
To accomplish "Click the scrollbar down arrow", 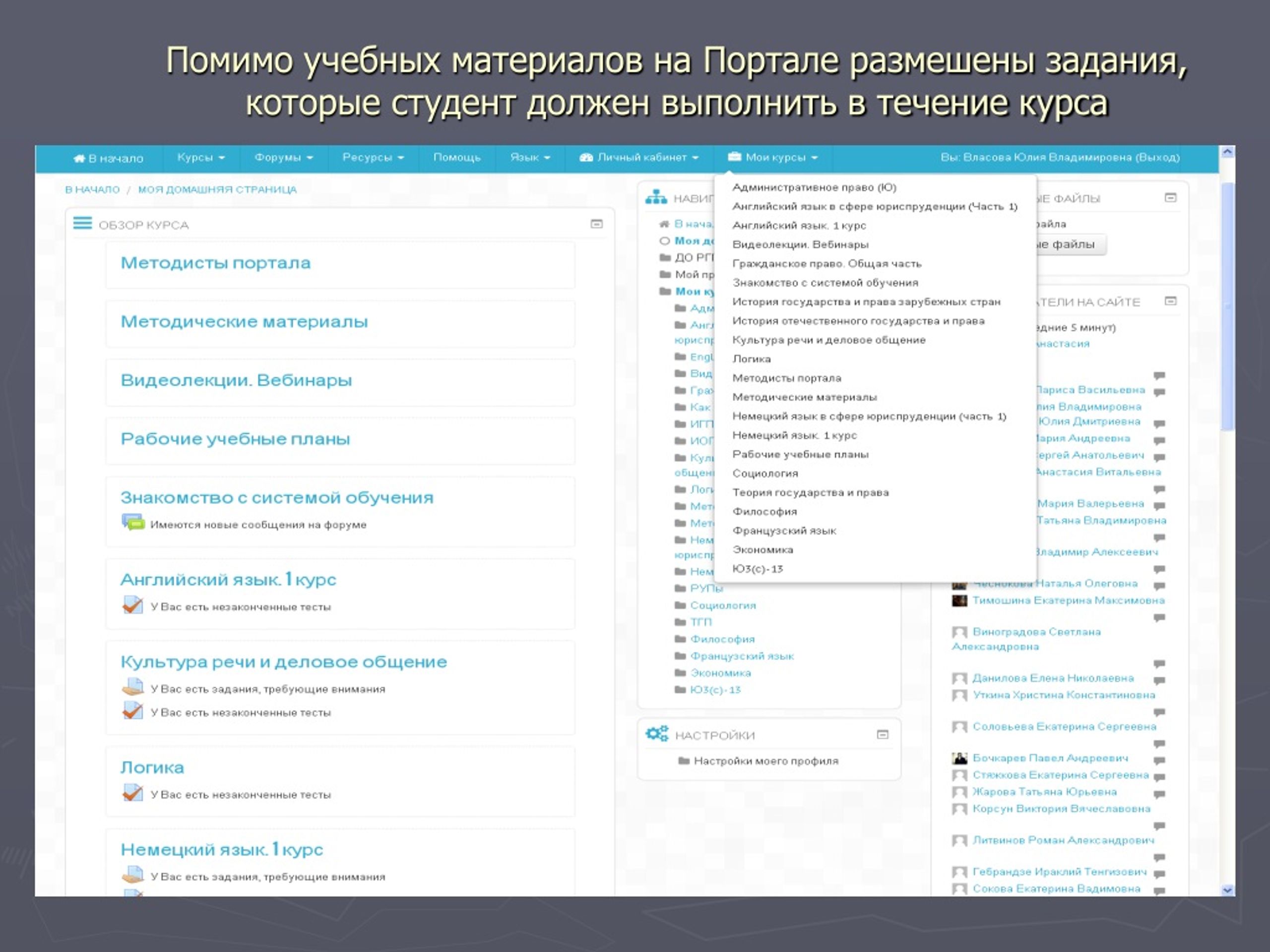I will click(1227, 890).
